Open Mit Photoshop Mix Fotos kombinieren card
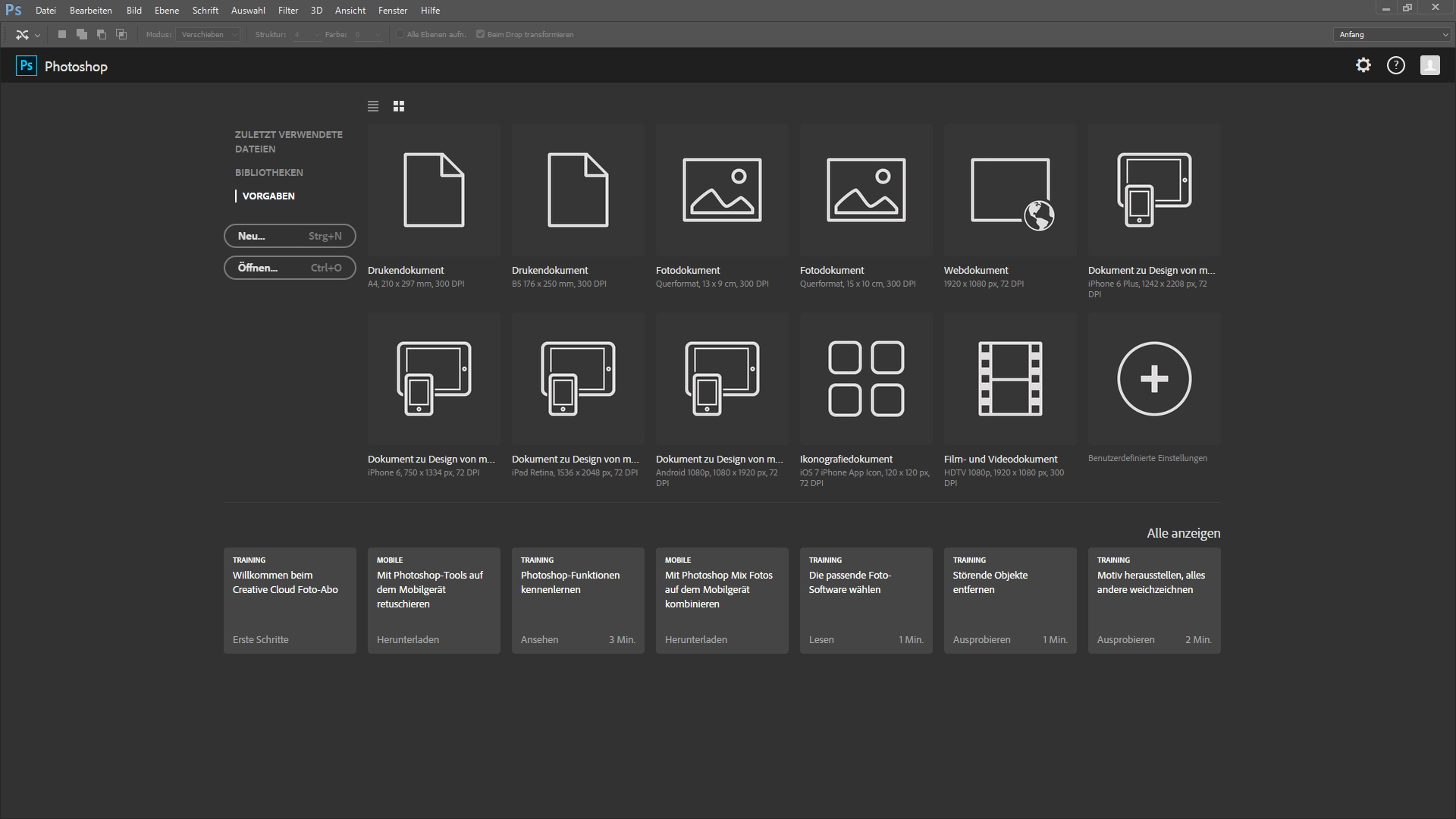The height and width of the screenshot is (819, 1456). [722, 601]
